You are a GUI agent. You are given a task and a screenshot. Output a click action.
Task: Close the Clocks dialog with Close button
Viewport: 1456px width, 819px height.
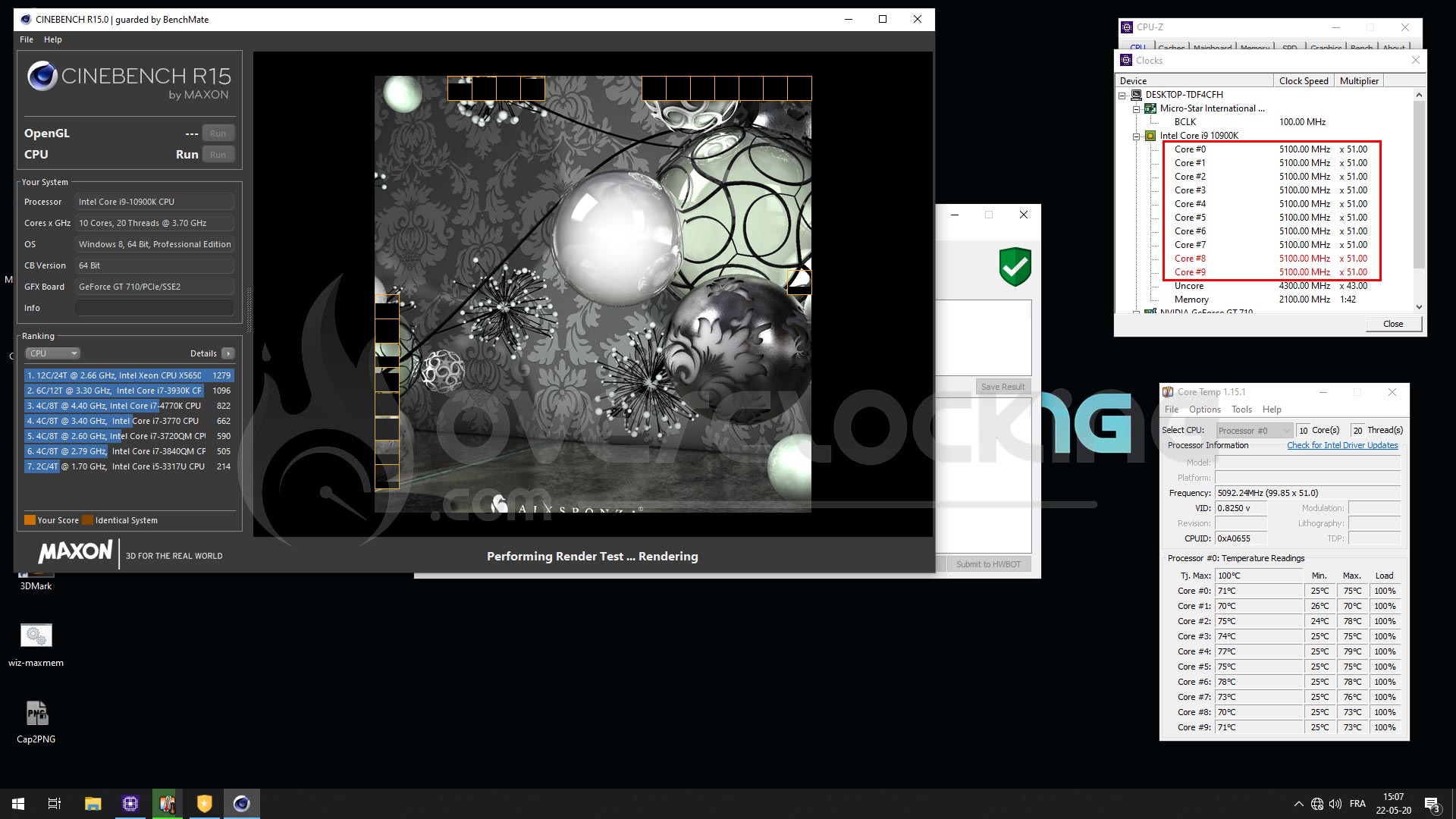coord(1392,324)
